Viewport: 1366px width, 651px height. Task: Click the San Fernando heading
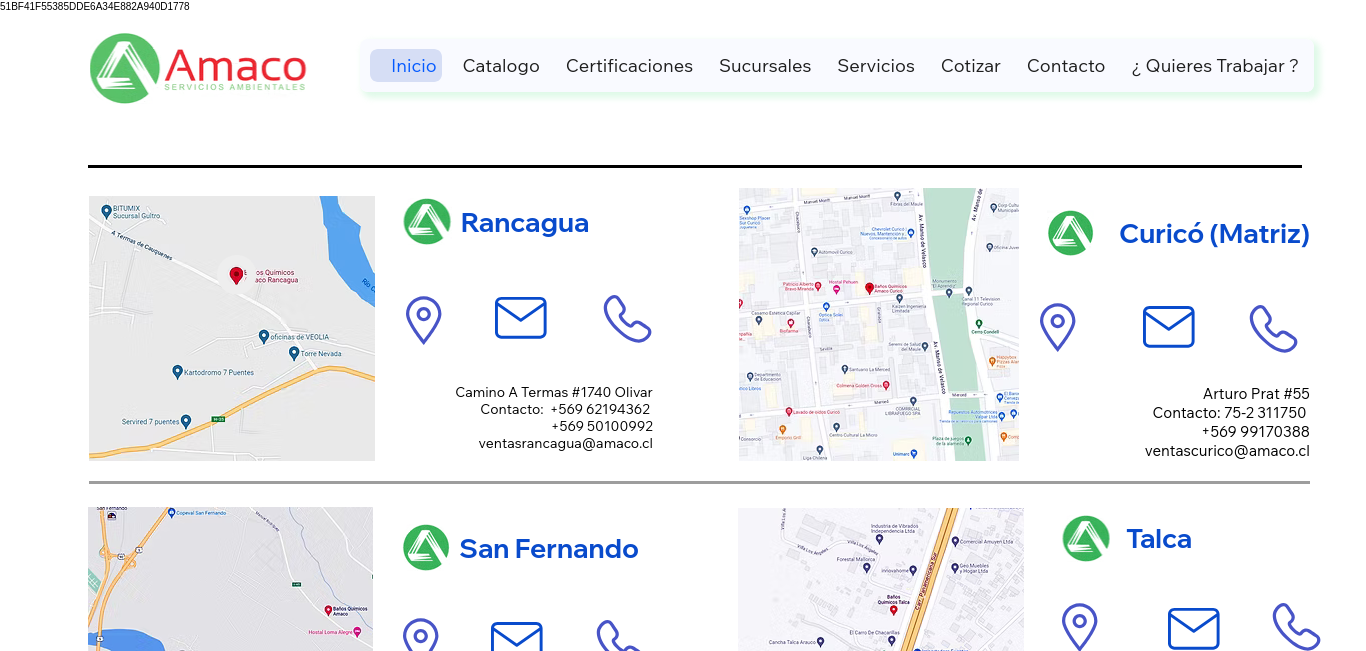tap(549, 549)
